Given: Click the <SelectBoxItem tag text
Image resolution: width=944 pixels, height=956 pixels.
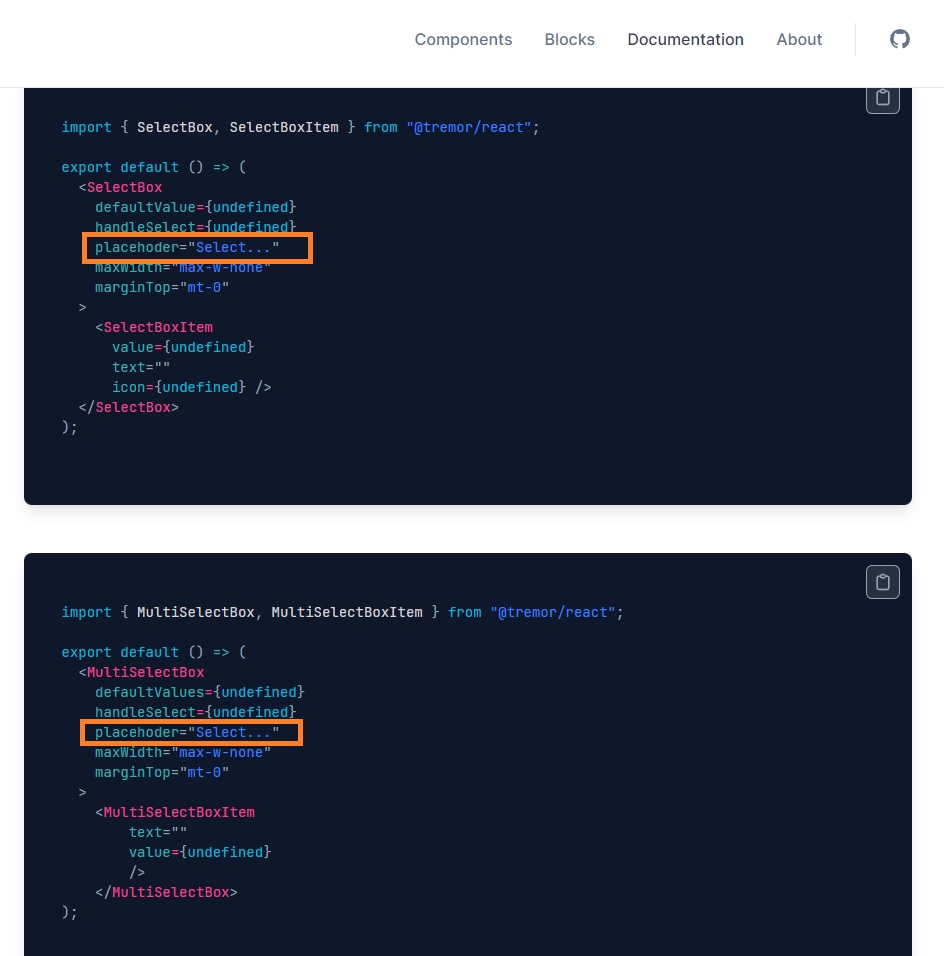Looking at the screenshot, I should (x=154, y=327).
